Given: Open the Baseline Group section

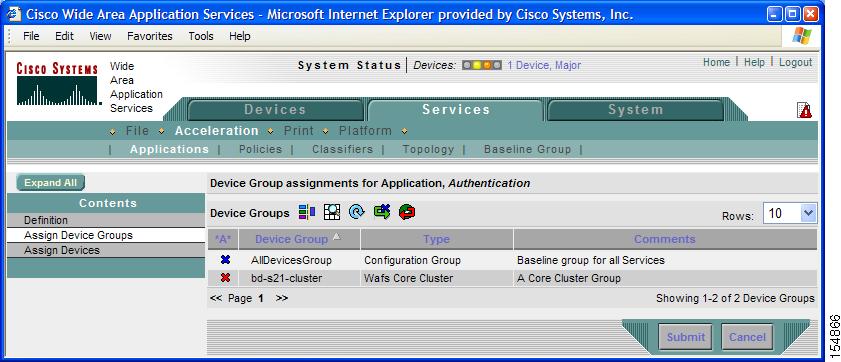Looking at the screenshot, I should pos(528,150).
